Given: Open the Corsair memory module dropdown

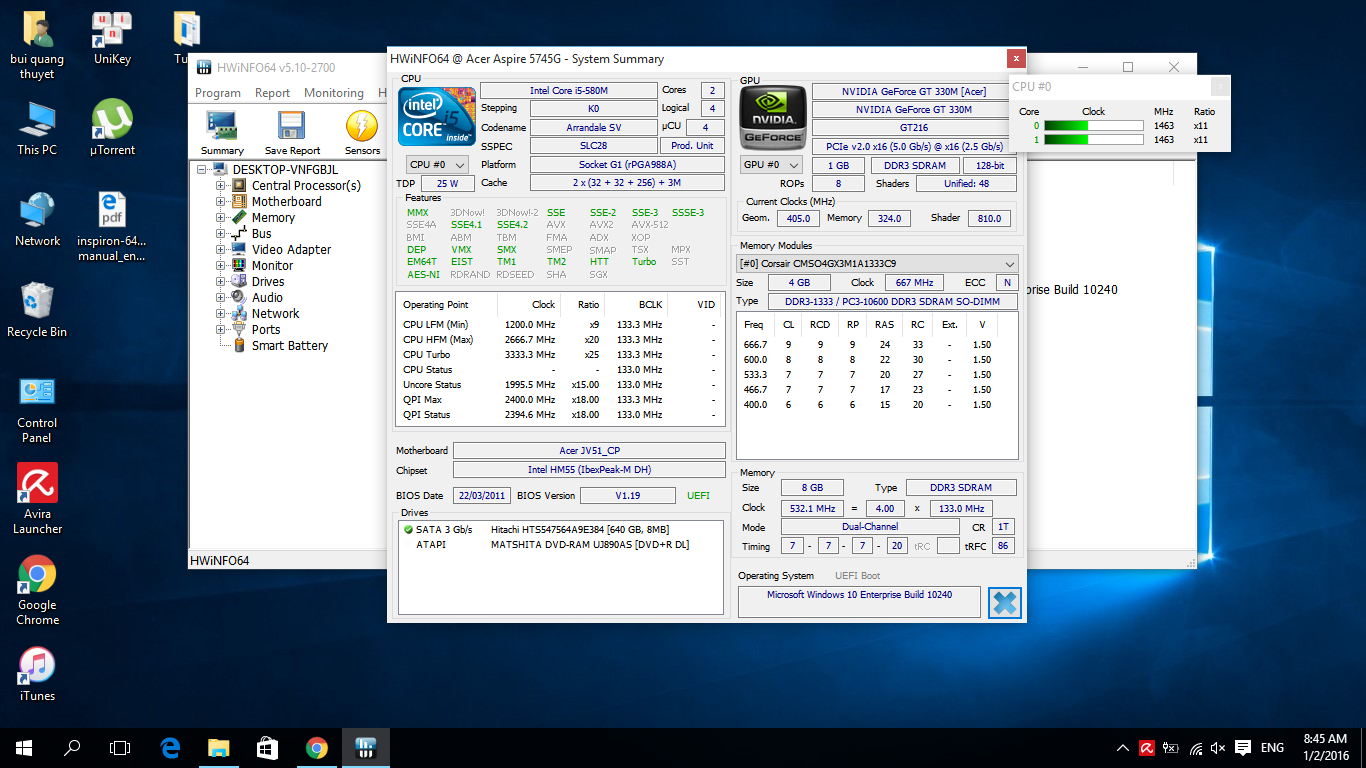Looking at the screenshot, I should 877,264.
